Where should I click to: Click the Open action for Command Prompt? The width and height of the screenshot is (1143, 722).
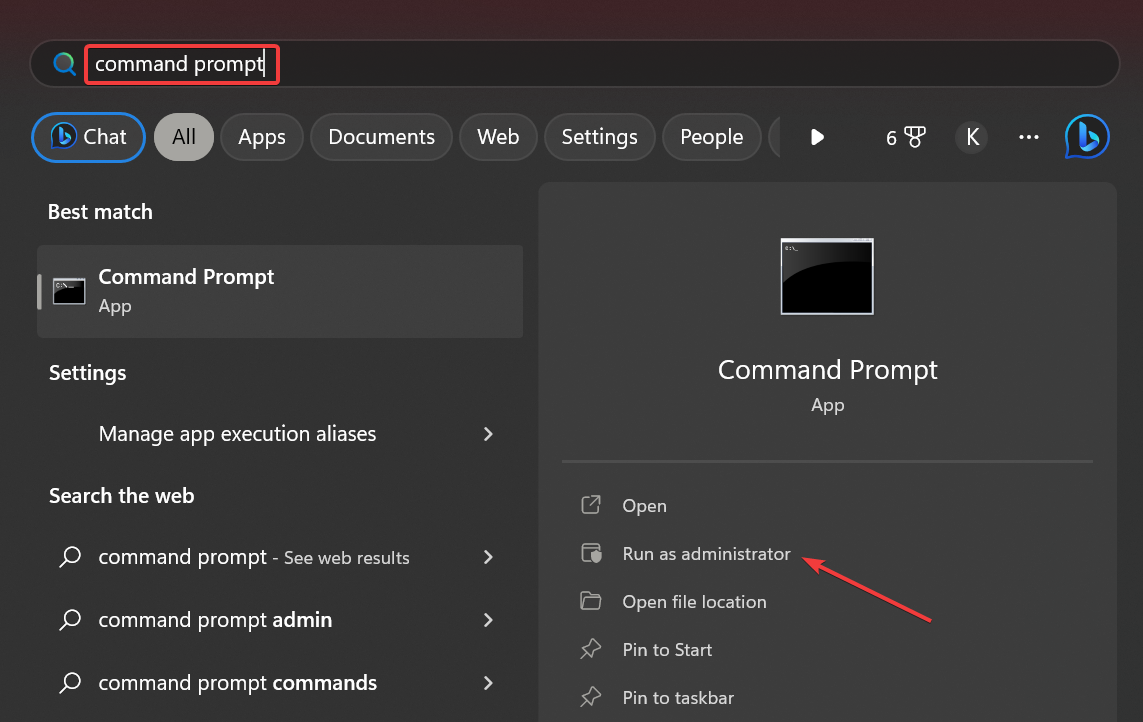click(x=645, y=505)
